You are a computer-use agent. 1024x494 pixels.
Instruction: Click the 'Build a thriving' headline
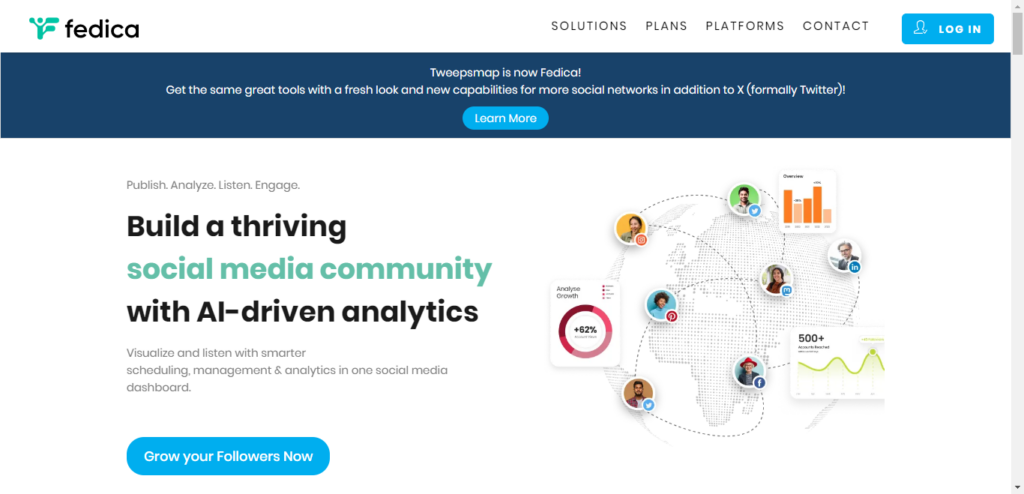(236, 226)
